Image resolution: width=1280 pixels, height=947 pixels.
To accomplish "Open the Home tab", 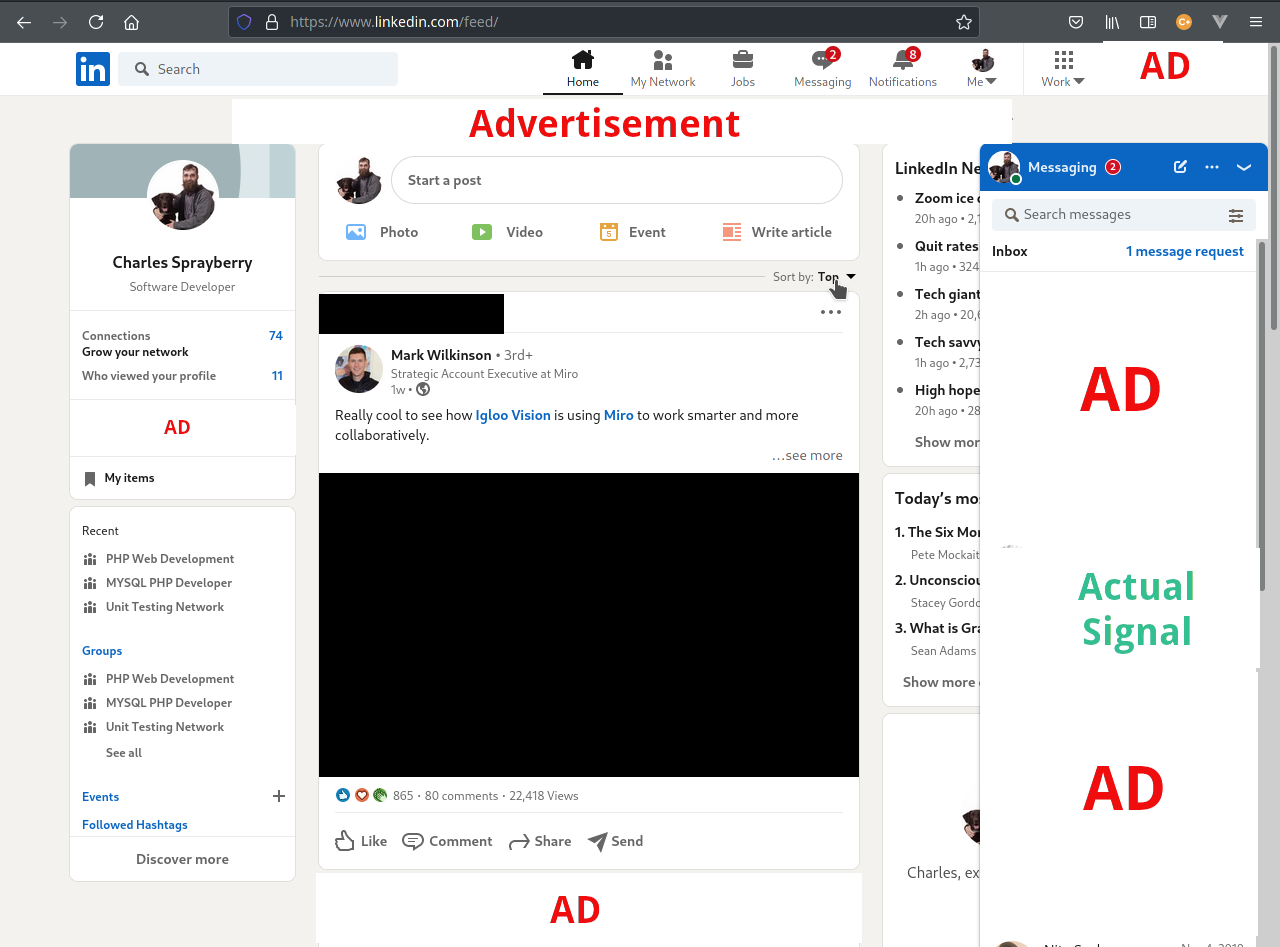I will coord(583,69).
